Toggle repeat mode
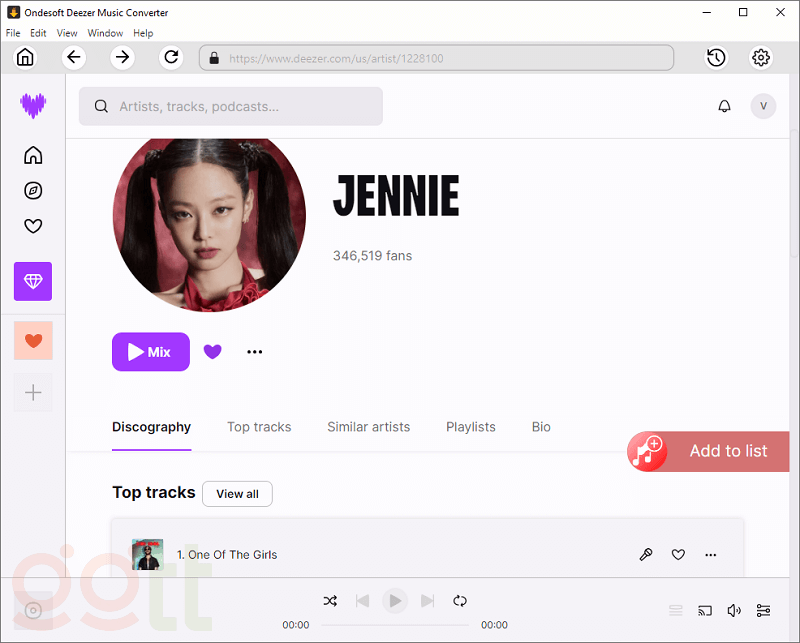Screen dimensions: 800x643 [460, 601]
